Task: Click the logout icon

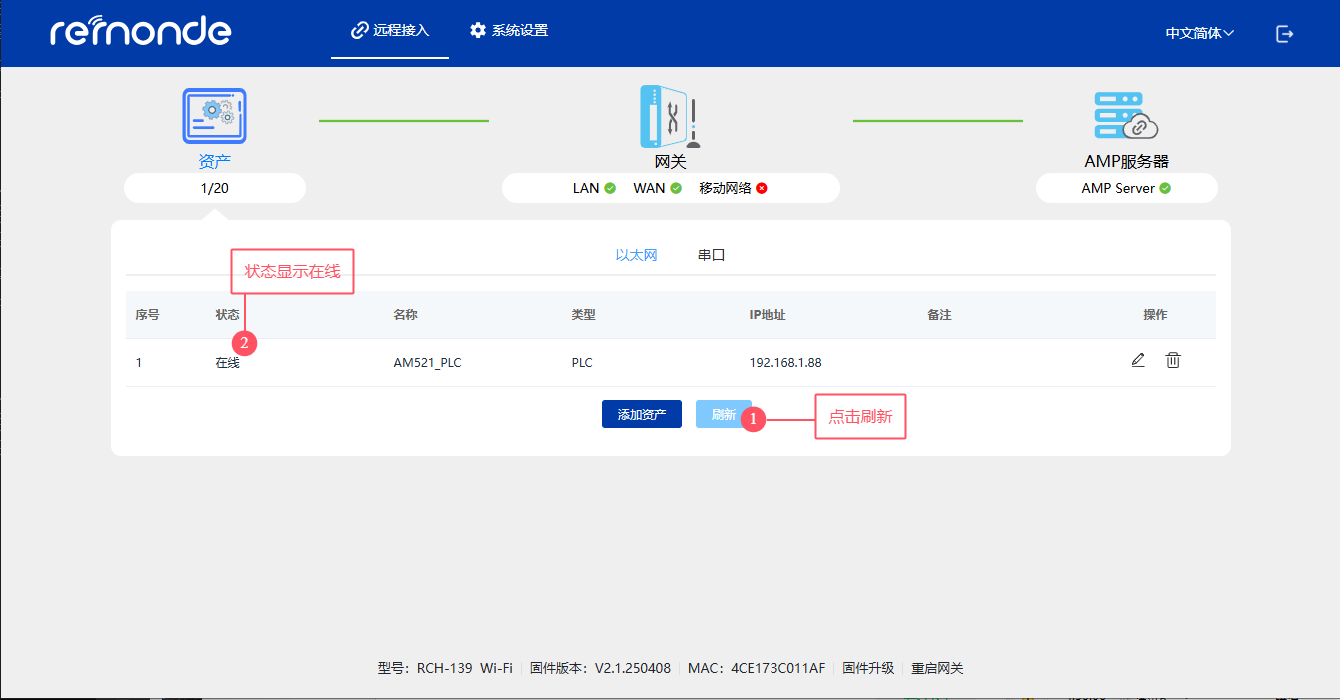Action: (1285, 33)
